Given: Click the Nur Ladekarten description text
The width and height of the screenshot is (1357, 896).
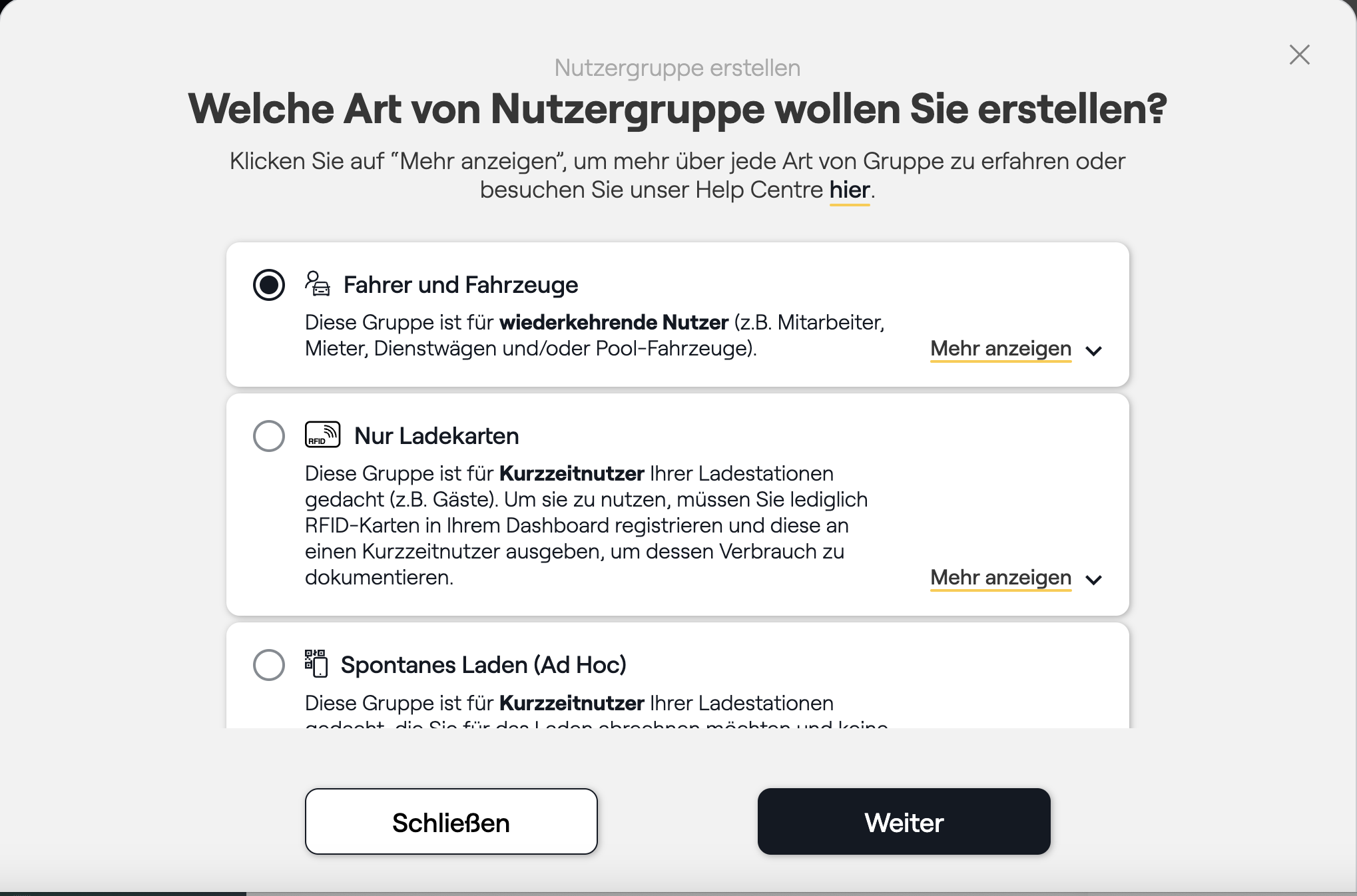Looking at the screenshot, I should click(x=587, y=525).
